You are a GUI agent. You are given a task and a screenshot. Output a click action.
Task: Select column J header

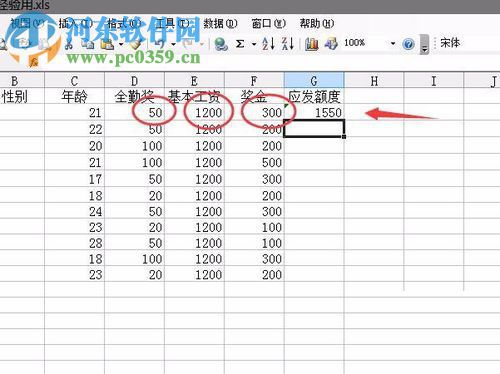[482, 81]
